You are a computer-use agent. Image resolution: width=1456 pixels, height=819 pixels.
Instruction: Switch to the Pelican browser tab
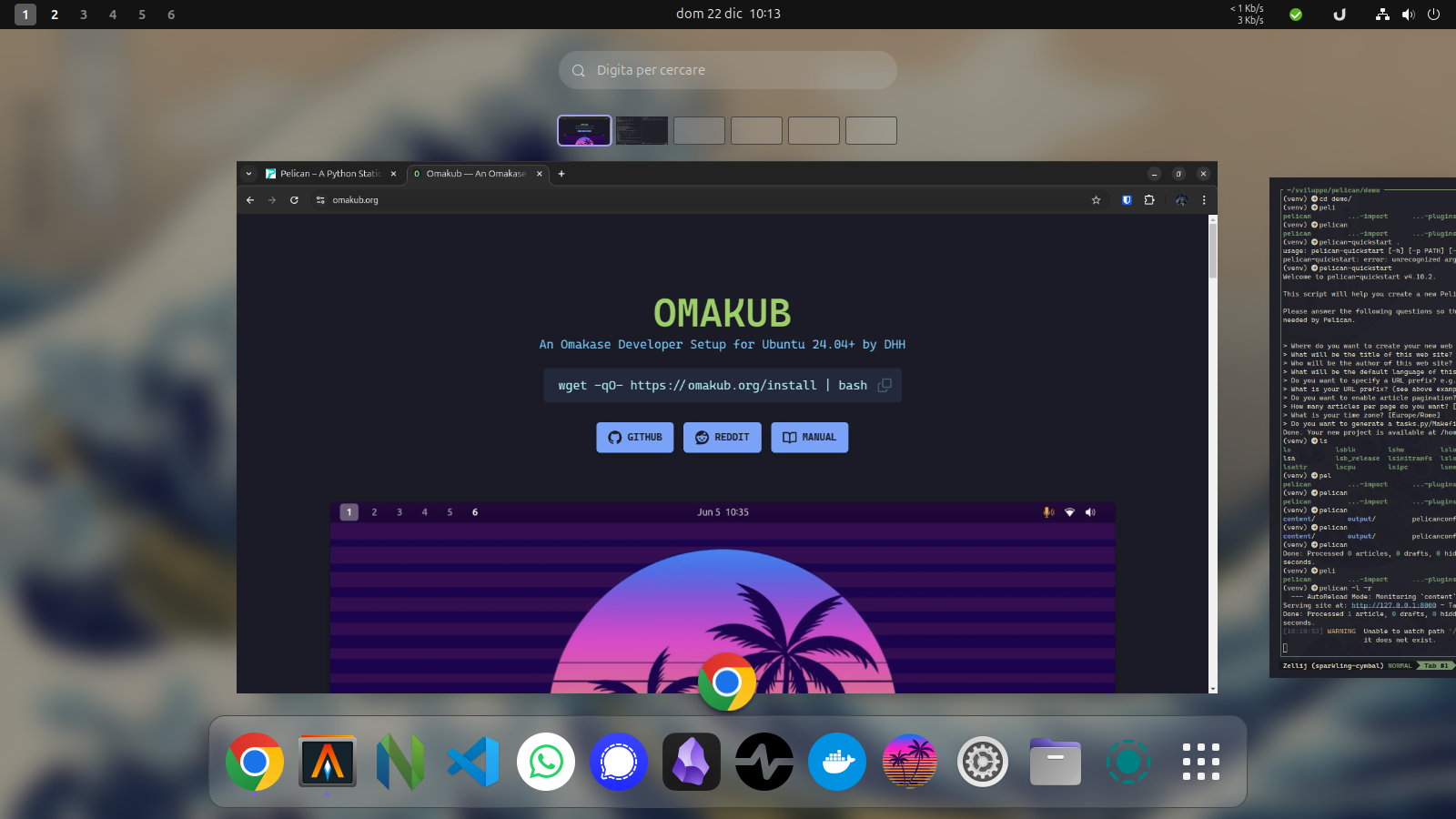click(329, 174)
